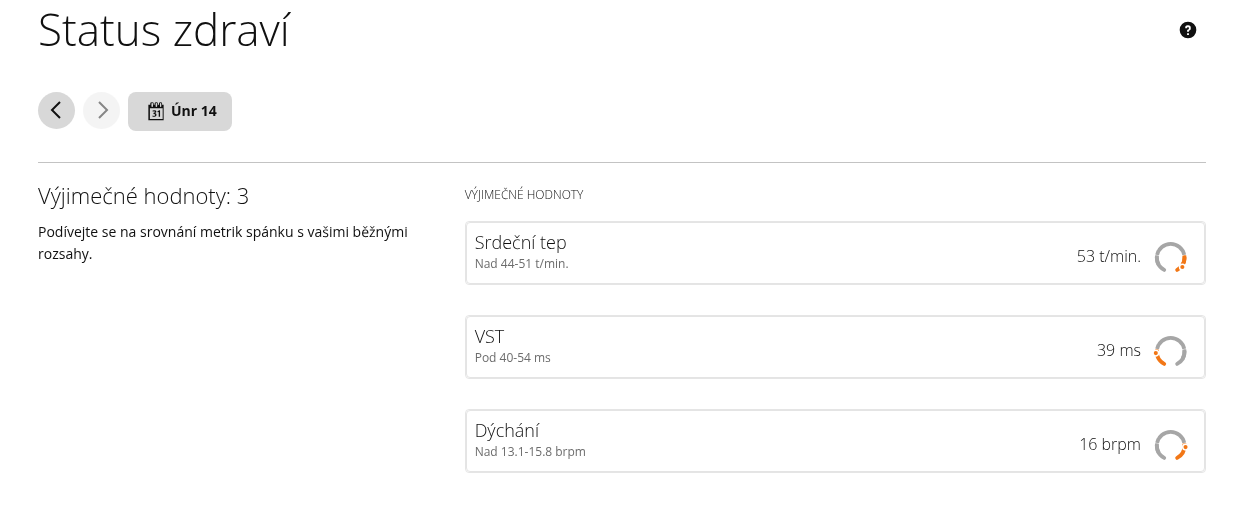
Task: Click the Dýchání gauge ring icon
Action: coord(1170,445)
